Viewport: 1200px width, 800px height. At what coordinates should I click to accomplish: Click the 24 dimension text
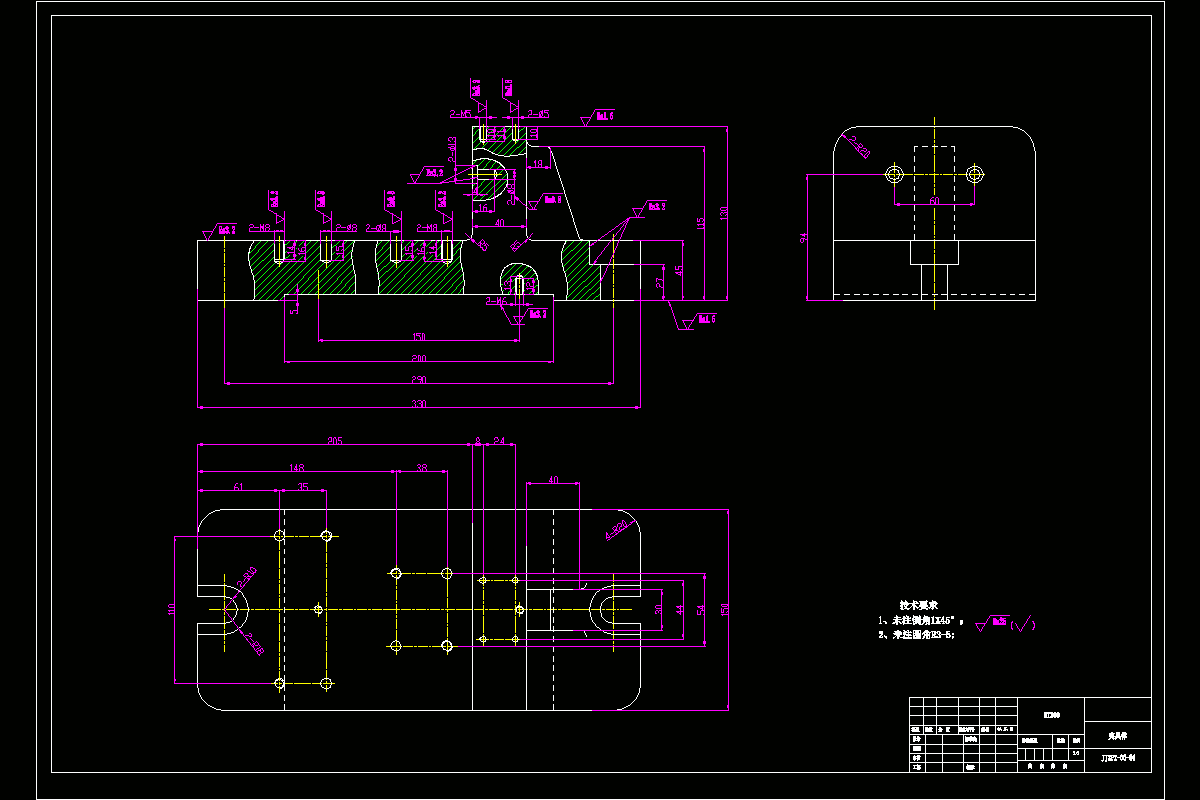[x=498, y=439]
